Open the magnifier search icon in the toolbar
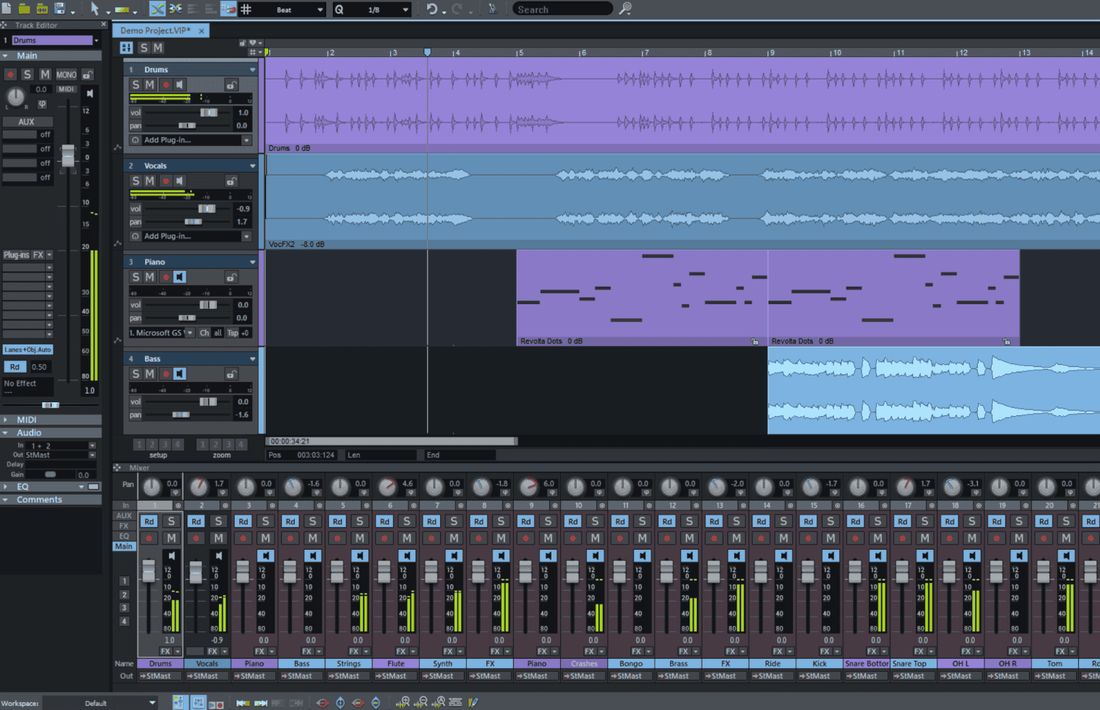This screenshot has width=1100, height=710. click(x=623, y=8)
